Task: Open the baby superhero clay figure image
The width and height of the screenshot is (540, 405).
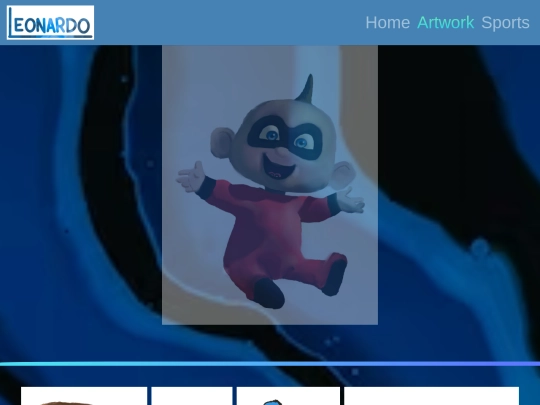Action: click(x=270, y=185)
